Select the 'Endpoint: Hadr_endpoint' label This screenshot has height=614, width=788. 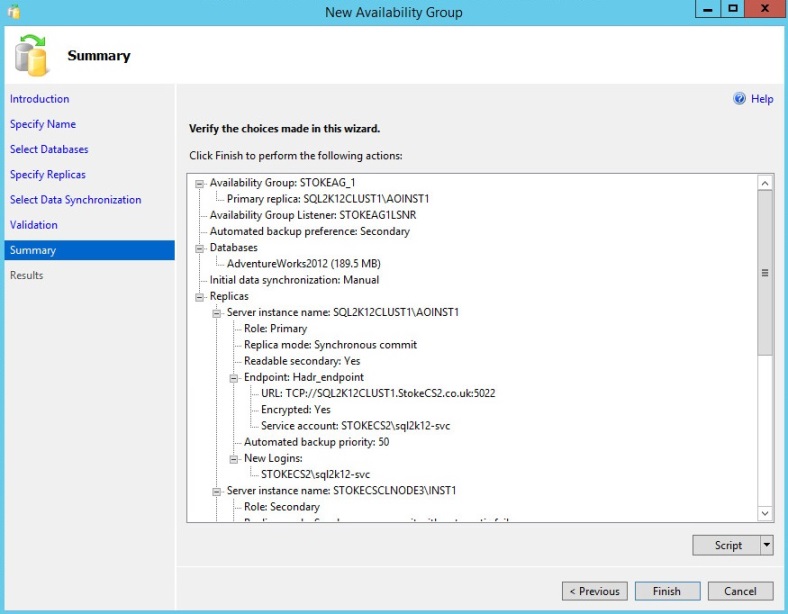click(x=304, y=377)
